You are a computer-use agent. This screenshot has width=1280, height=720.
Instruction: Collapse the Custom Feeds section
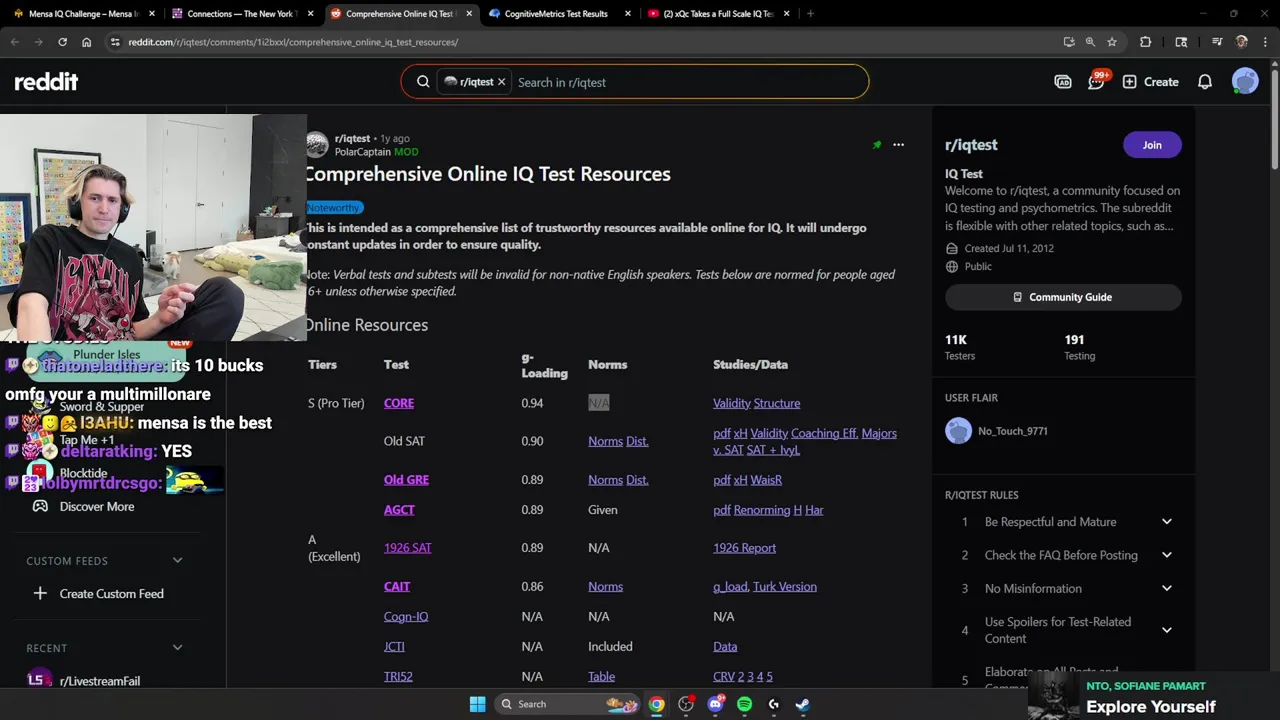177,561
